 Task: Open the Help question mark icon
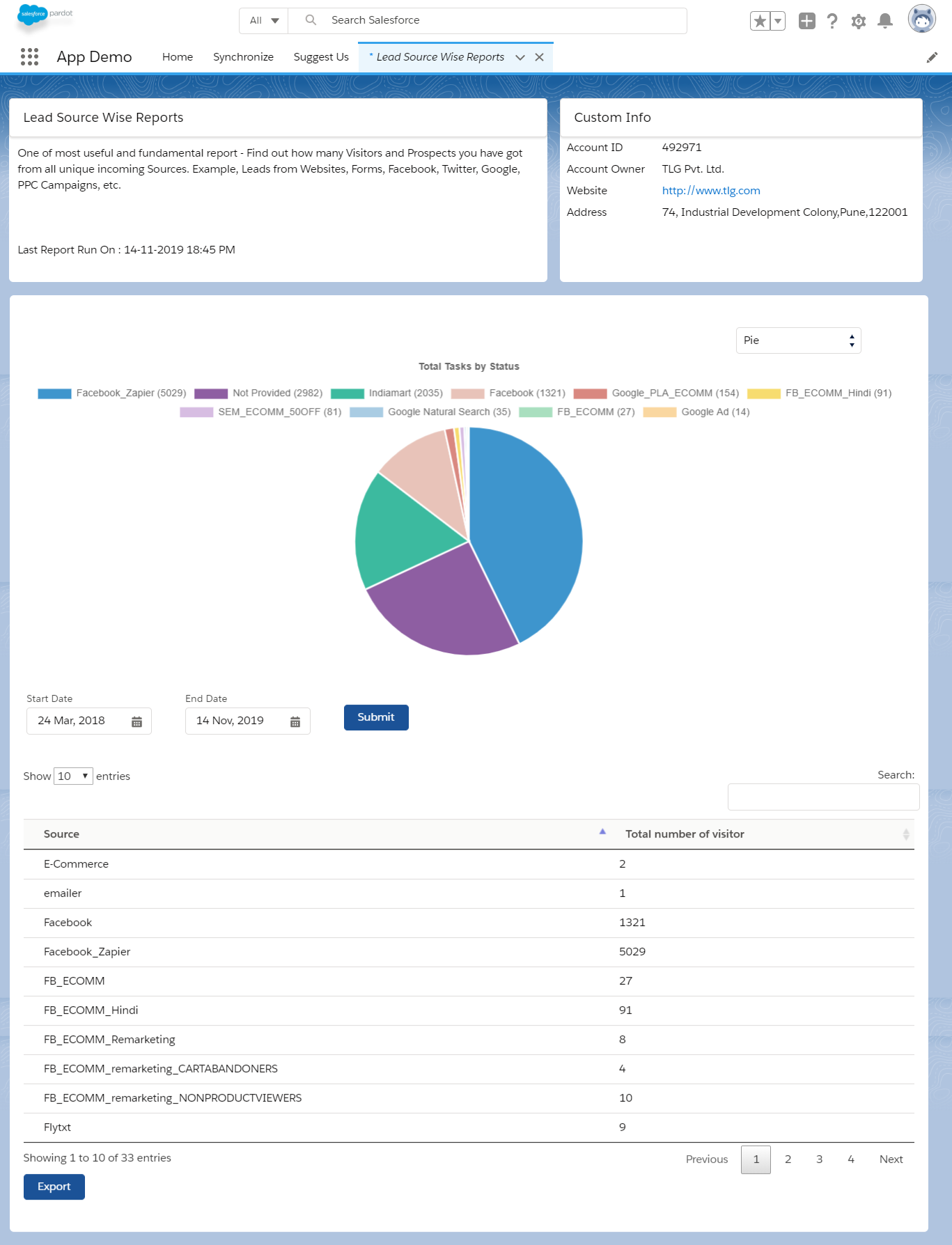tap(832, 22)
